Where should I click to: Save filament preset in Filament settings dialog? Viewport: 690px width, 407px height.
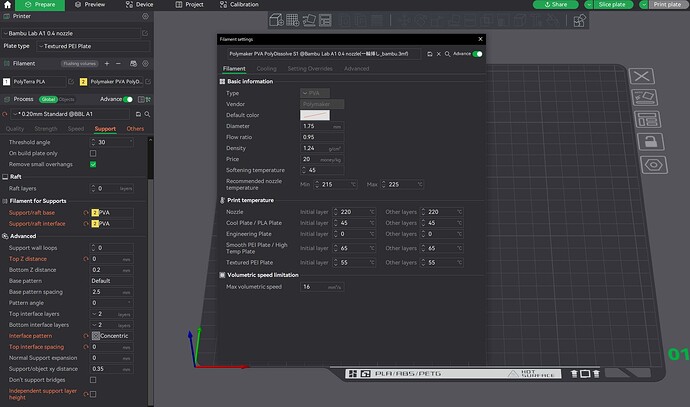pyautogui.click(x=429, y=54)
